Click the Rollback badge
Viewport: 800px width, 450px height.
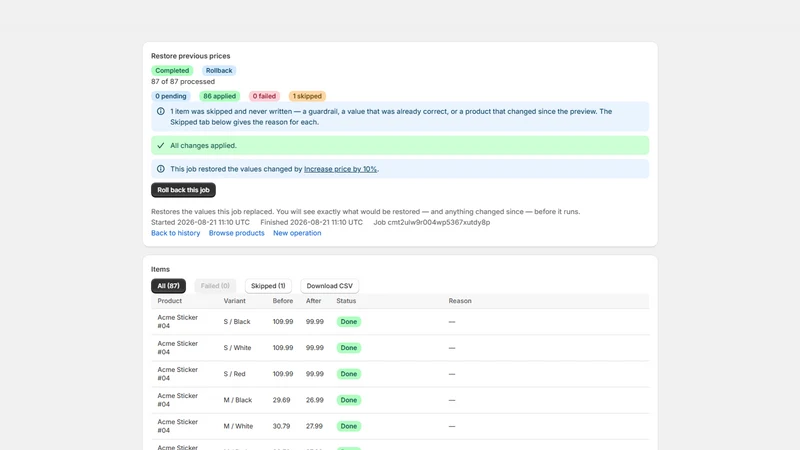tap(219, 70)
